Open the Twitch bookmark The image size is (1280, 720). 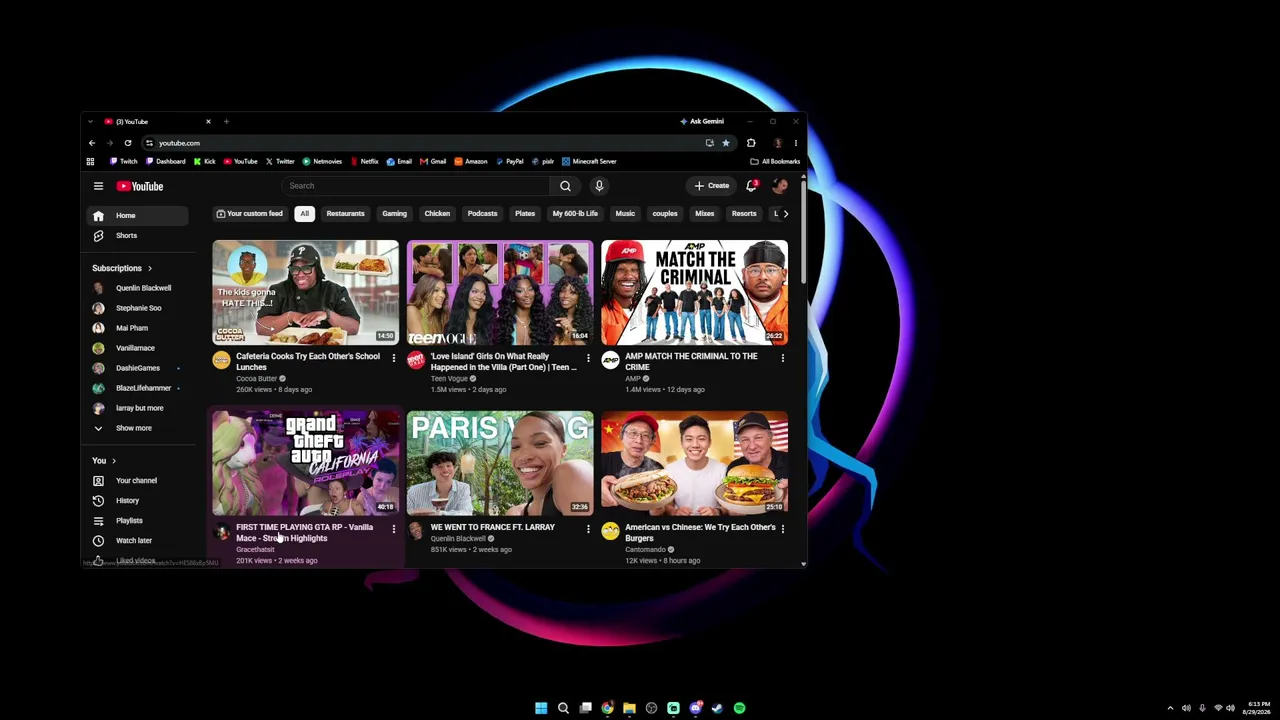pos(124,161)
